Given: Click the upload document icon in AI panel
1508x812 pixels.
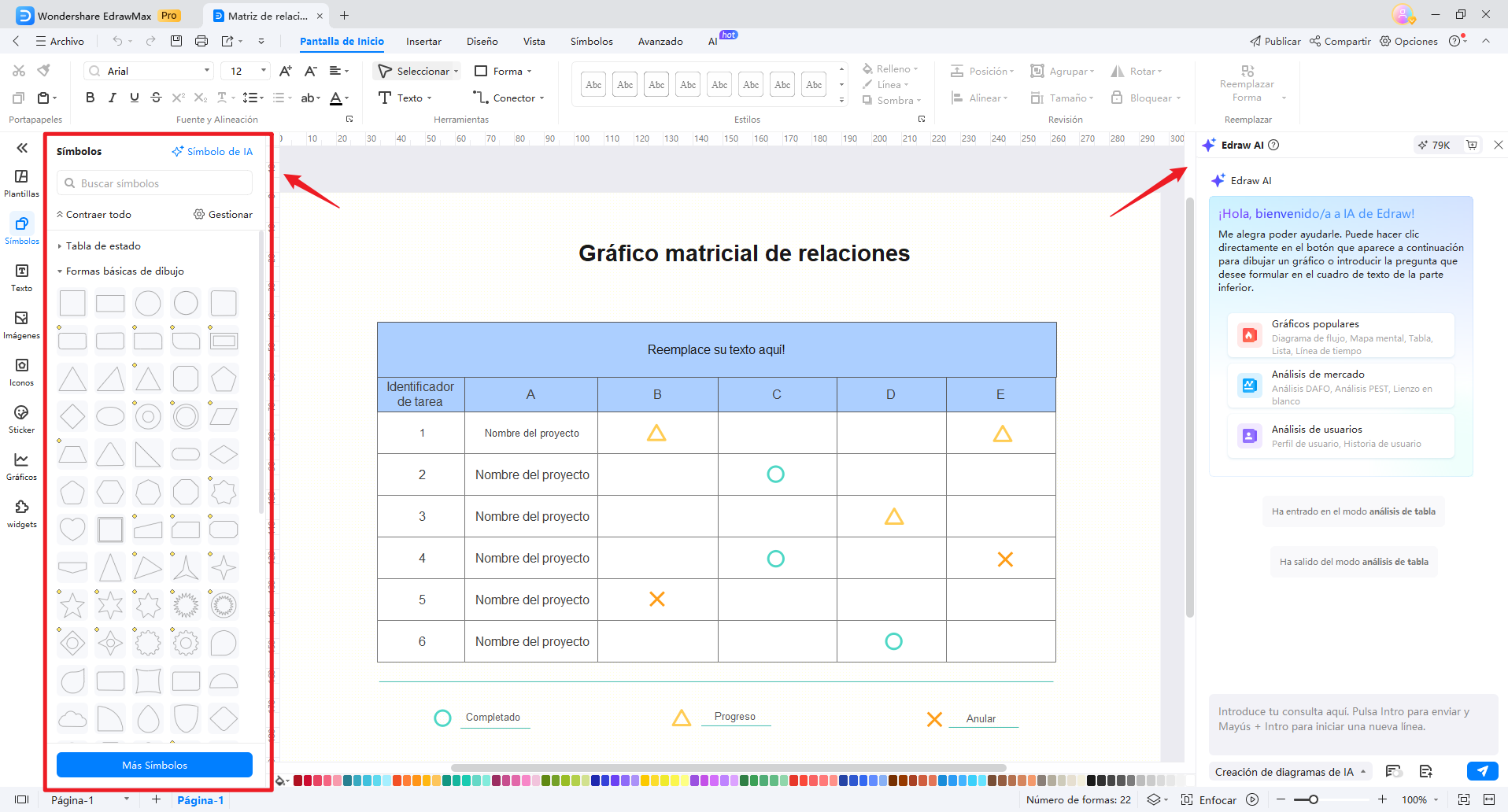Looking at the screenshot, I should pos(1425,771).
